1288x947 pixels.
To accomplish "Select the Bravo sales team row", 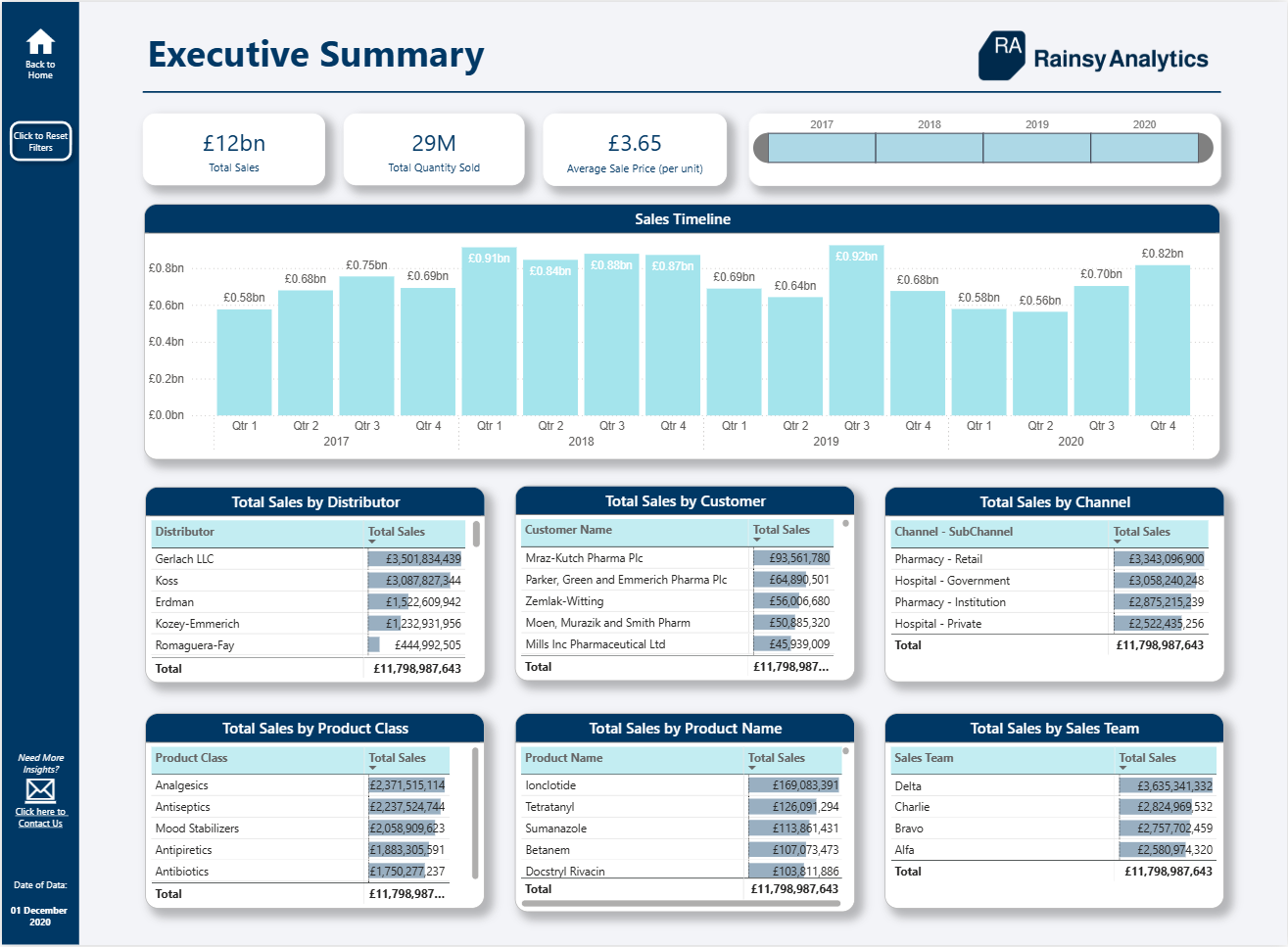I will [1053, 829].
